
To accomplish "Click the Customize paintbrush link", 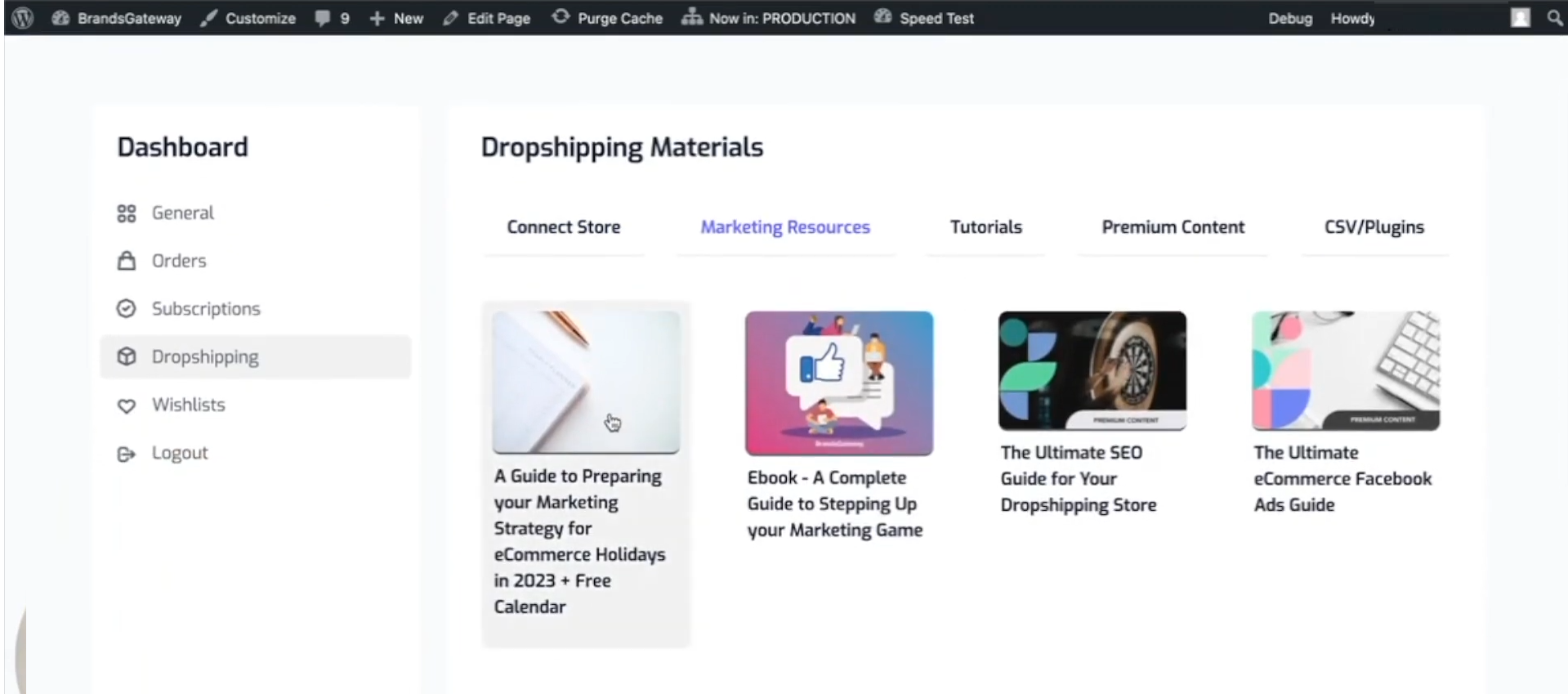I will click(248, 18).
